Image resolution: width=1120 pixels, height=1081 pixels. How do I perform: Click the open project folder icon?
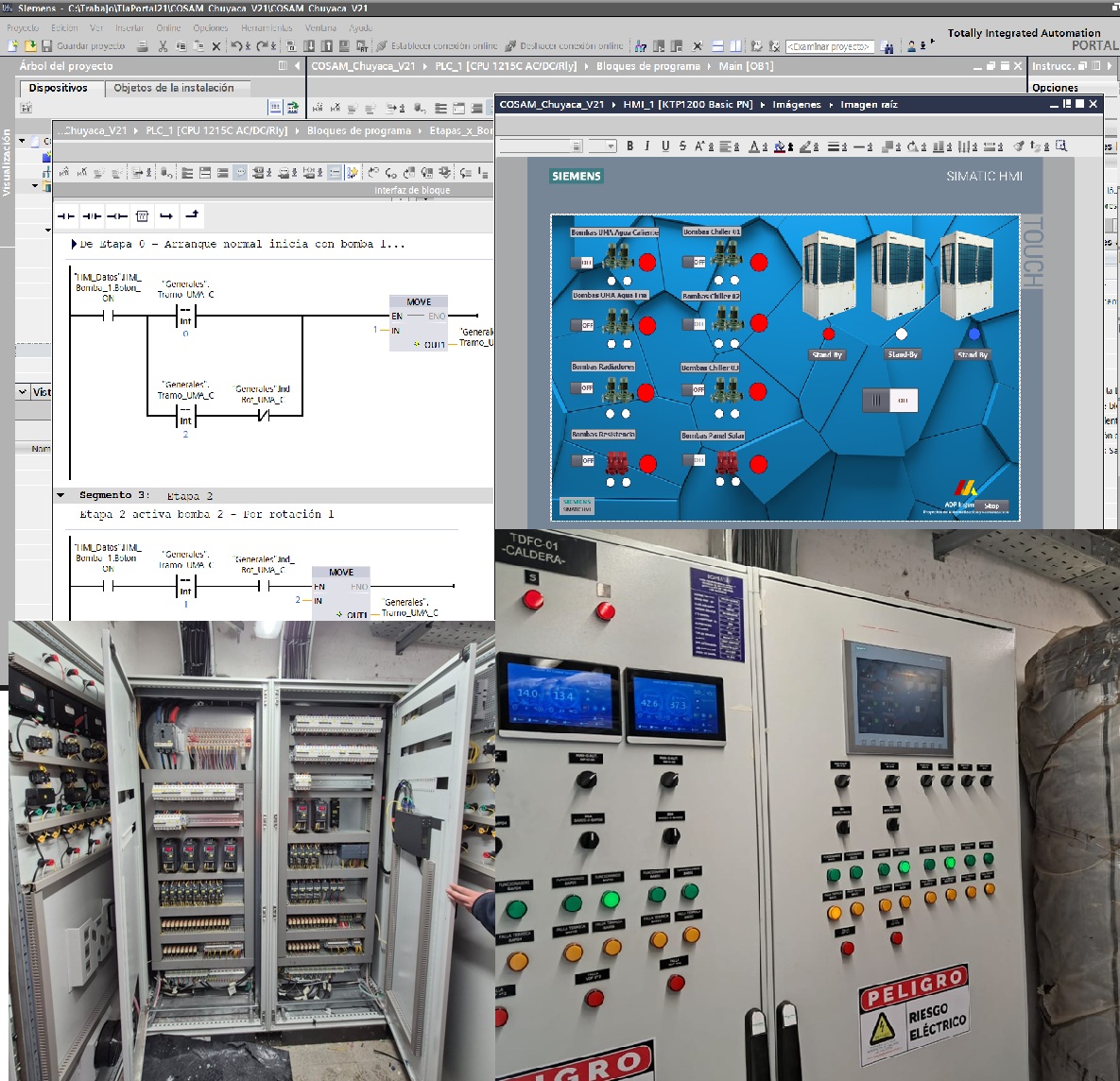pyautogui.click(x=30, y=46)
